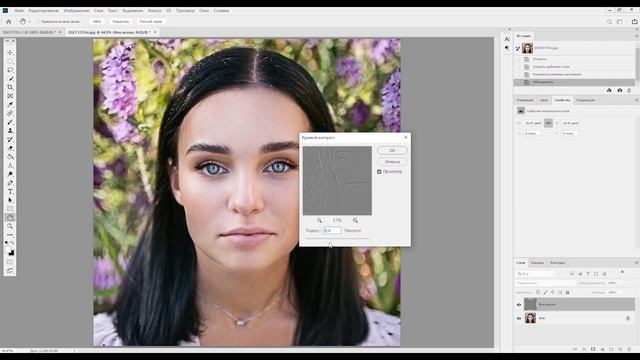This screenshot has height=360, width=640.
Task: Open the File menu
Action: pyautogui.click(x=19, y=11)
